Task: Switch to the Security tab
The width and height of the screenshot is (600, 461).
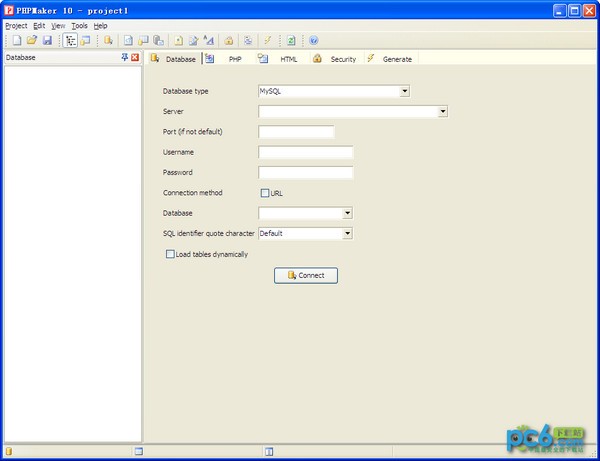Action: 336,59
